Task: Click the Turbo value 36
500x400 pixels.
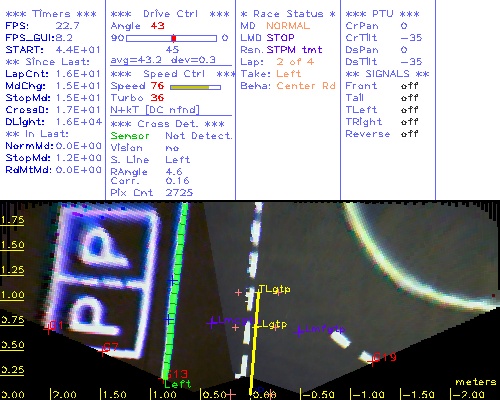Action: tap(157, 98)
